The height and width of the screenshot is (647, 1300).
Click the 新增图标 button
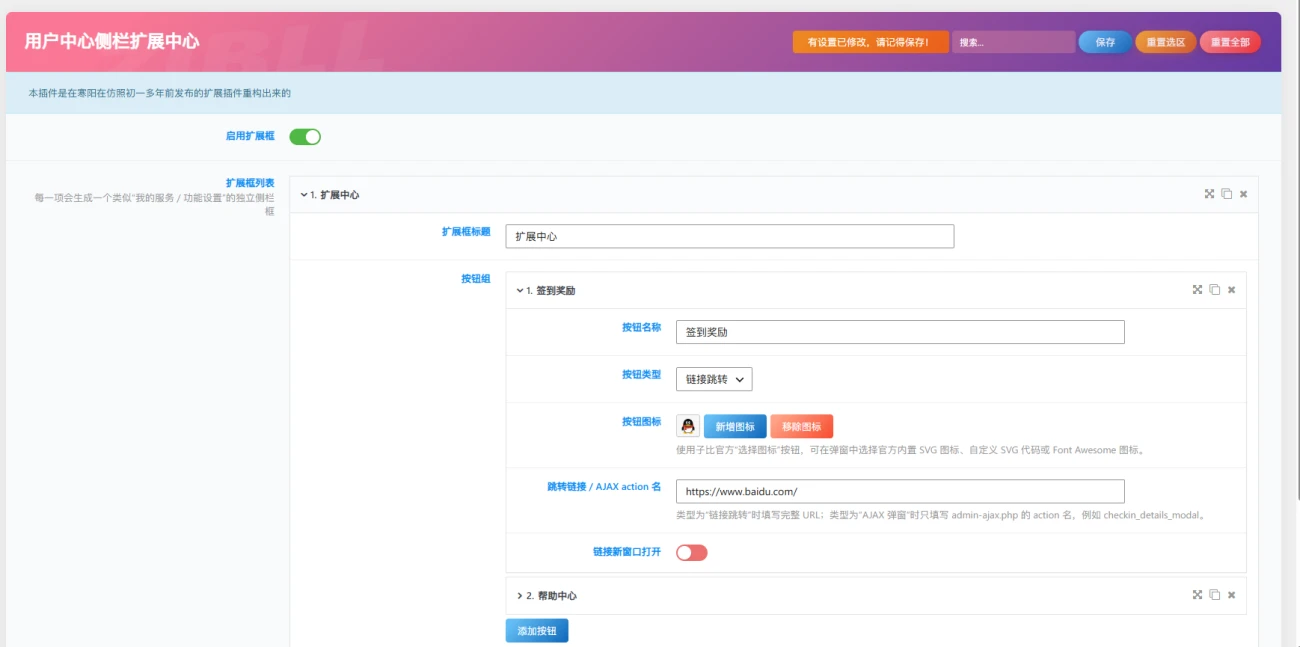click(x=736, y=426)
